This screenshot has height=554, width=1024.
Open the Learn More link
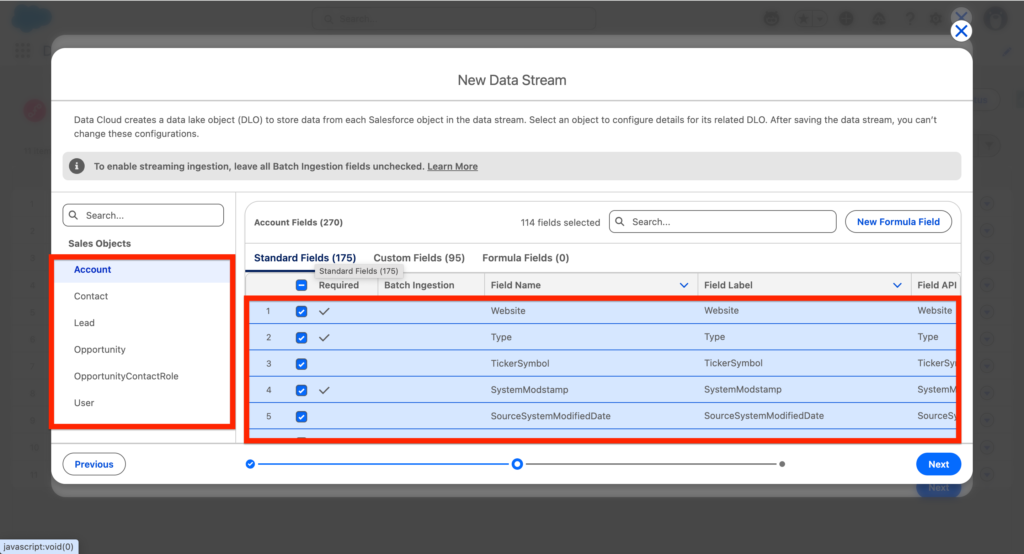[x=452, y=166]
